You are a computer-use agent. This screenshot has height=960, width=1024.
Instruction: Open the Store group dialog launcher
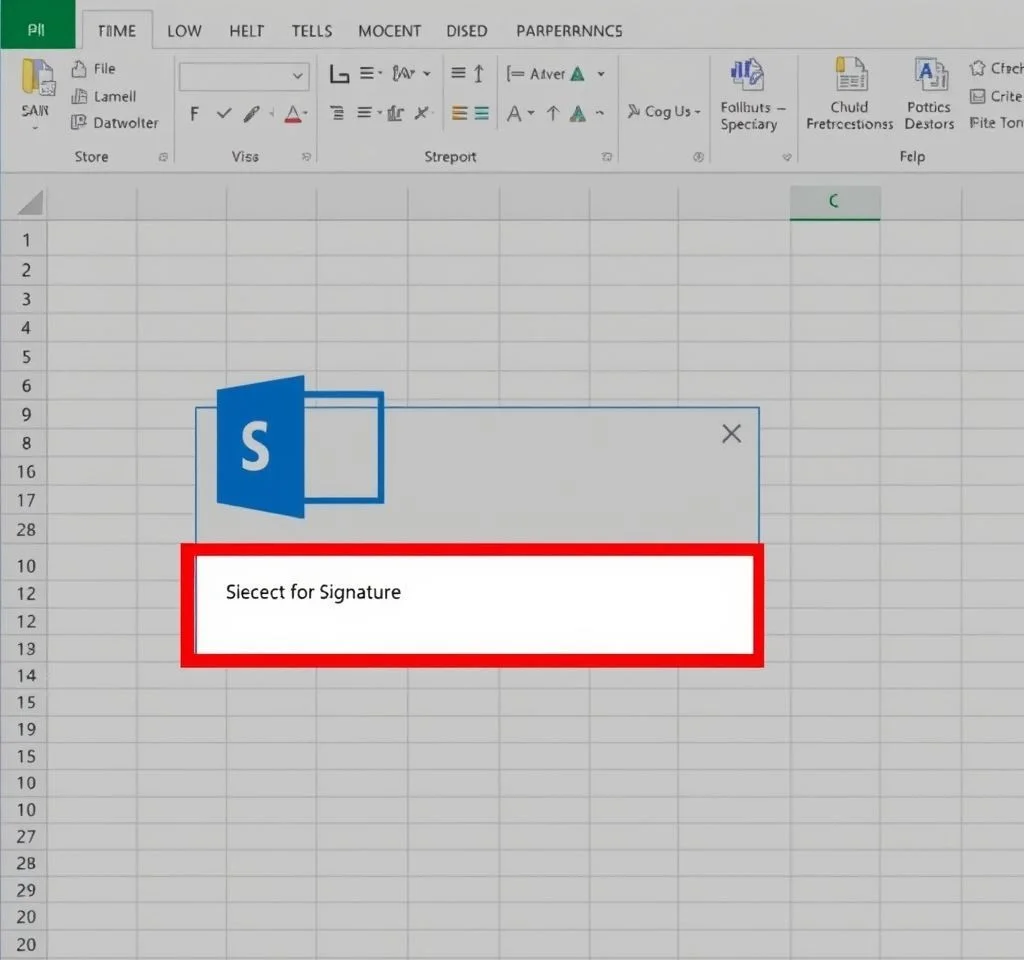[x=163, y=157]
